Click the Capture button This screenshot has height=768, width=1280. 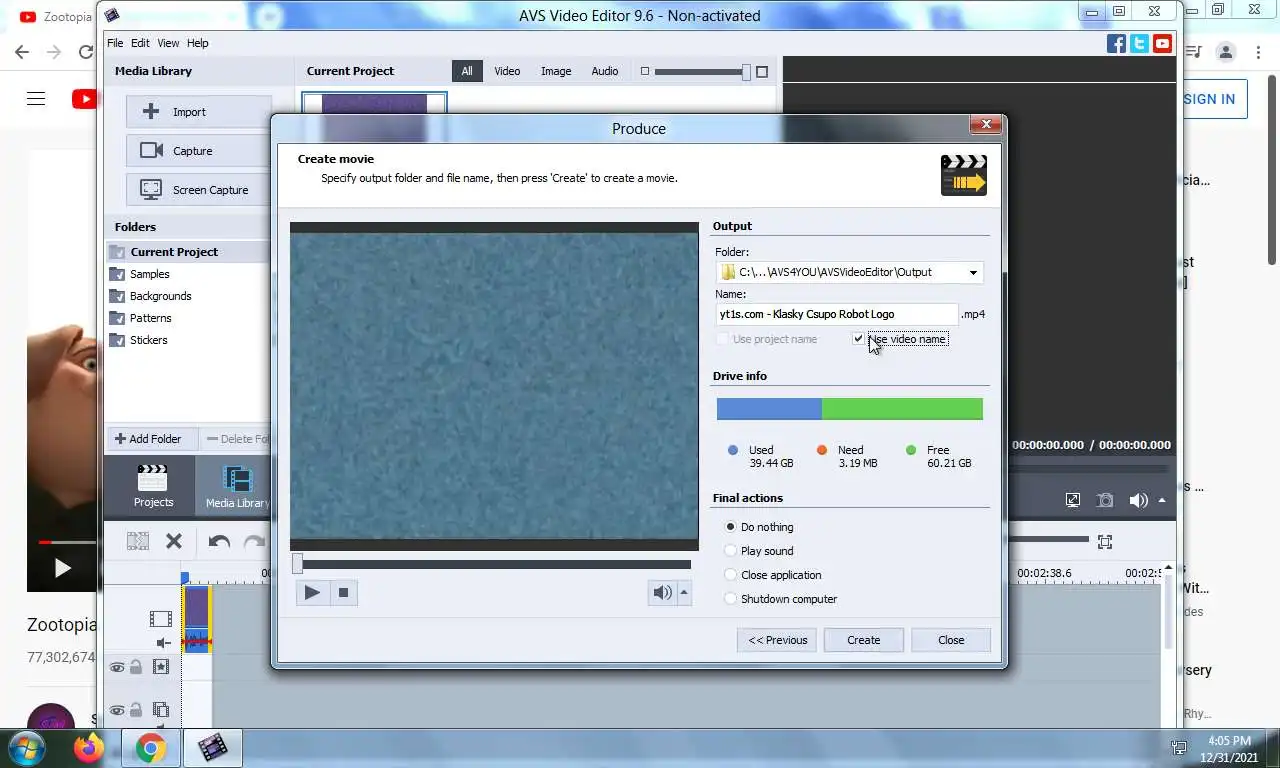pos(199,151)
